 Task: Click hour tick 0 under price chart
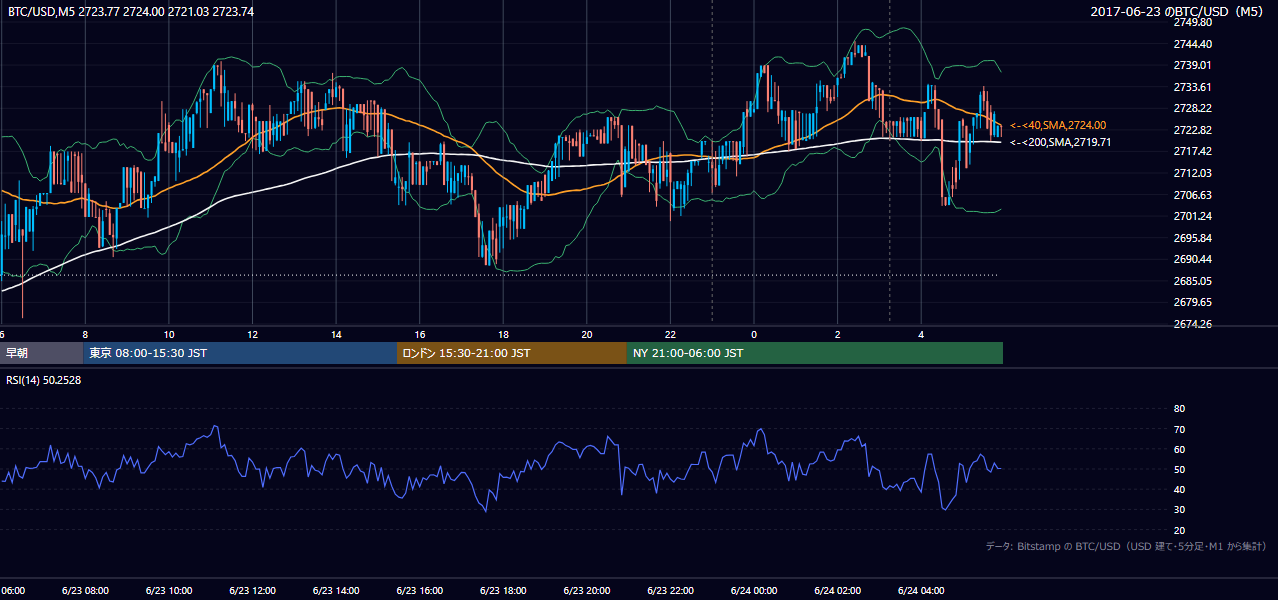point(754,334)
